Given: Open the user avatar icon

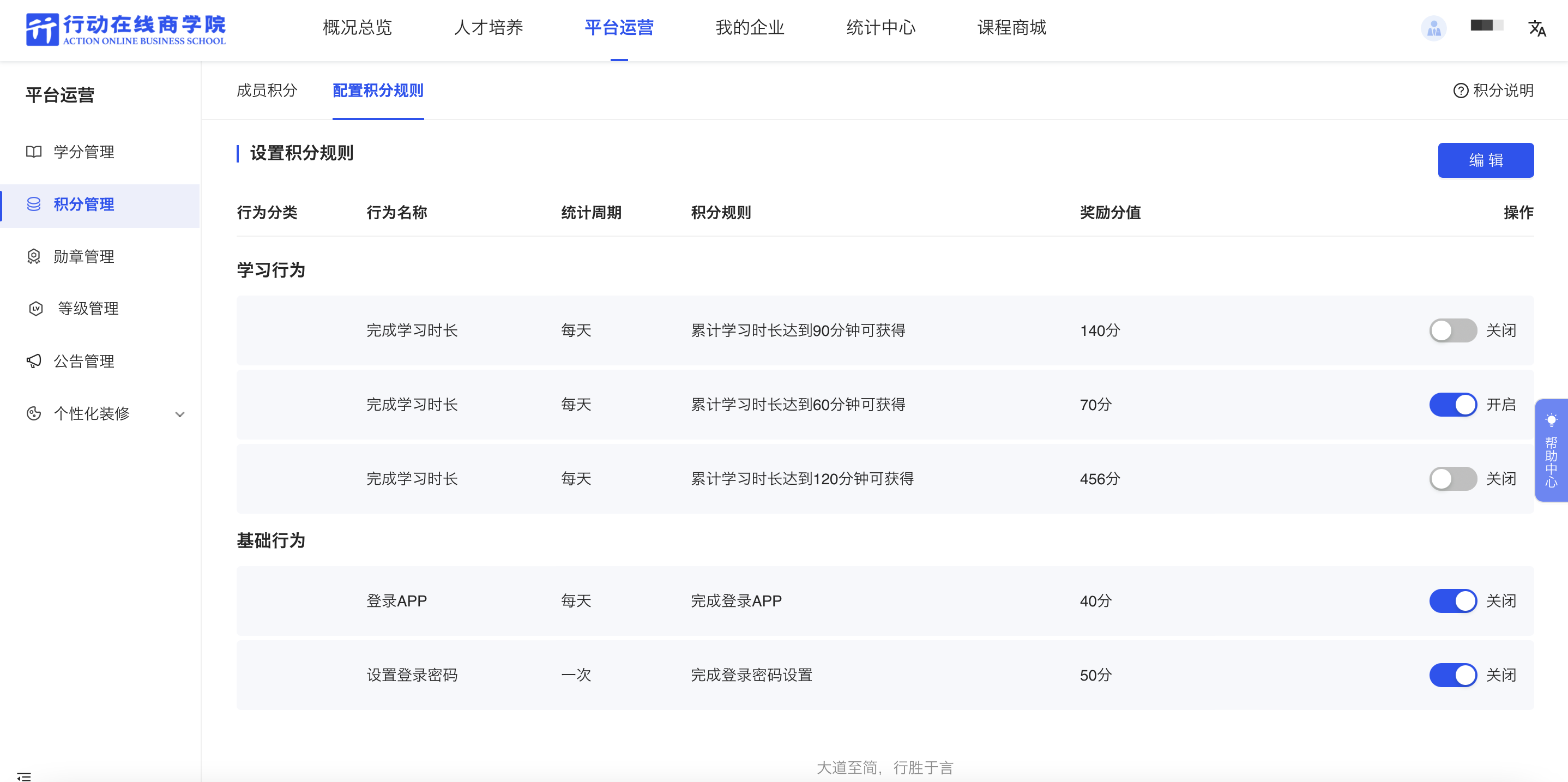Looking at the screenshot, I should [x=1433, y=28].
